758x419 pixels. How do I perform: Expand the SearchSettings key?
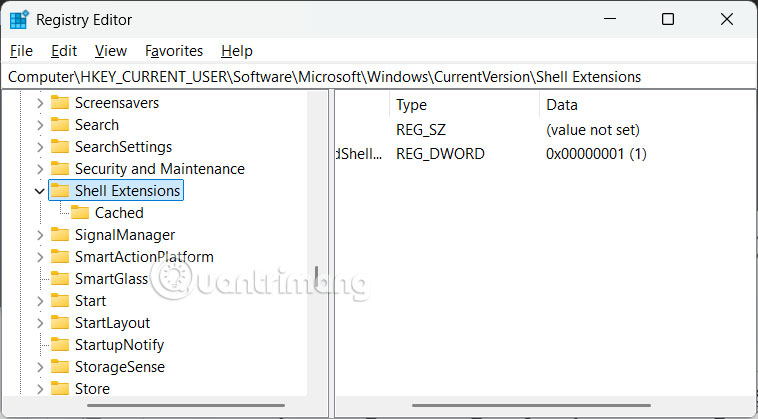coord(40,147)
